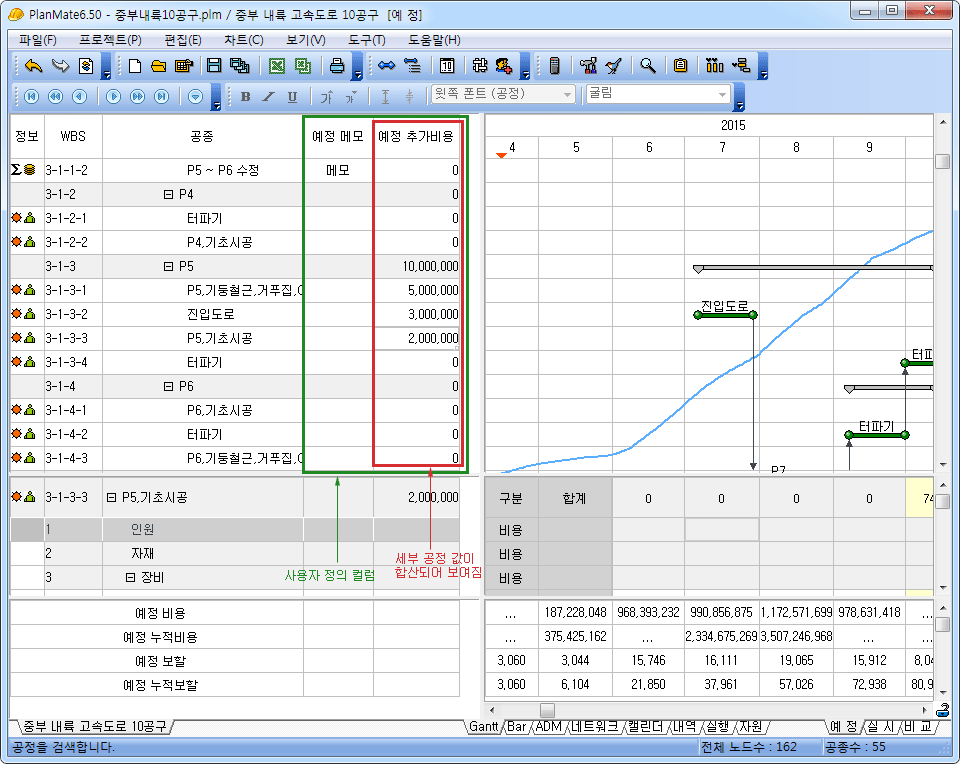Open the calendar icon in toolbar
960x764 pixels.
click(x=447, y=66)
